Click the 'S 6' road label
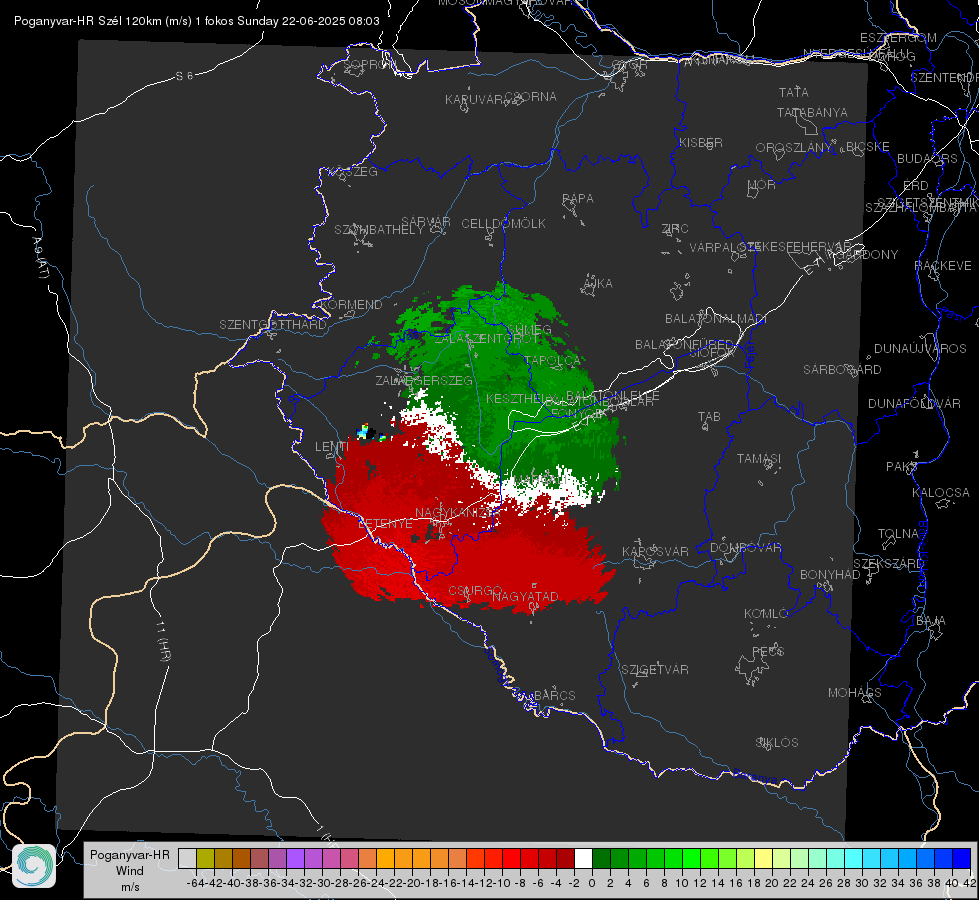Screen dimensions: 979x900 point(185,76)
